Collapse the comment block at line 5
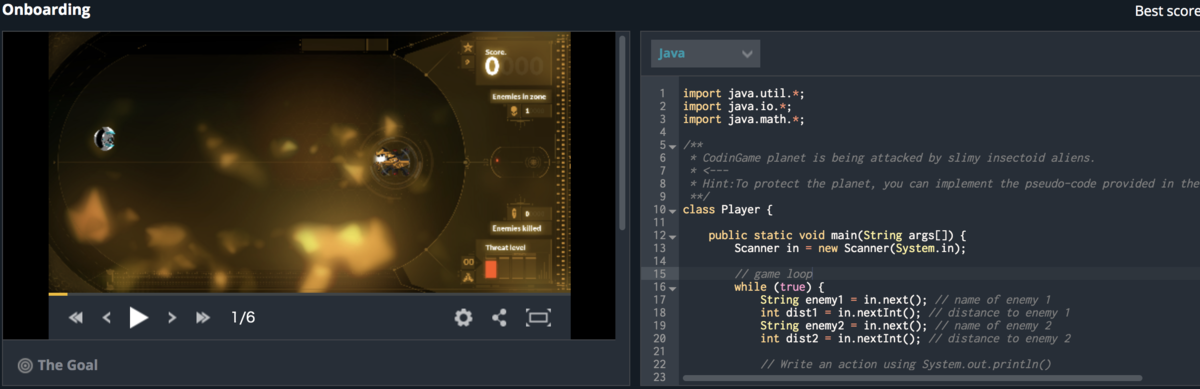Viewport: 1200px width, 389px height. pyautogui.click(x=672, y=146)
